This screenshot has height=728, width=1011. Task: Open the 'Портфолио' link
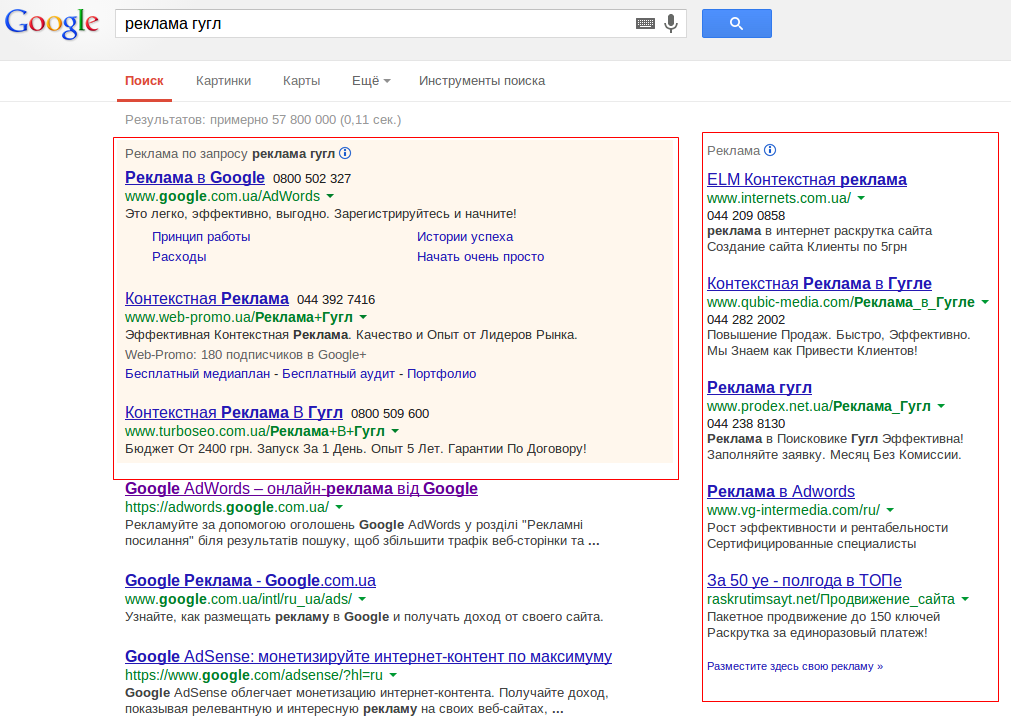pyautogui.click(x=442, y=374)
